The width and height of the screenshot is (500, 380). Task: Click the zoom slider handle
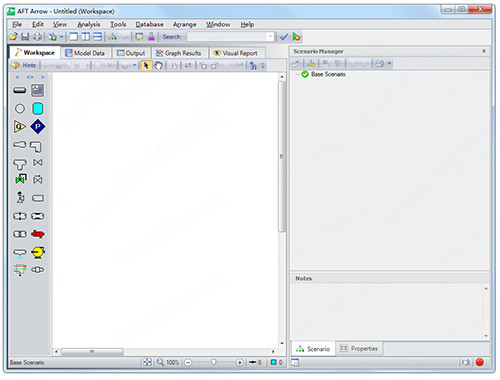213,362
